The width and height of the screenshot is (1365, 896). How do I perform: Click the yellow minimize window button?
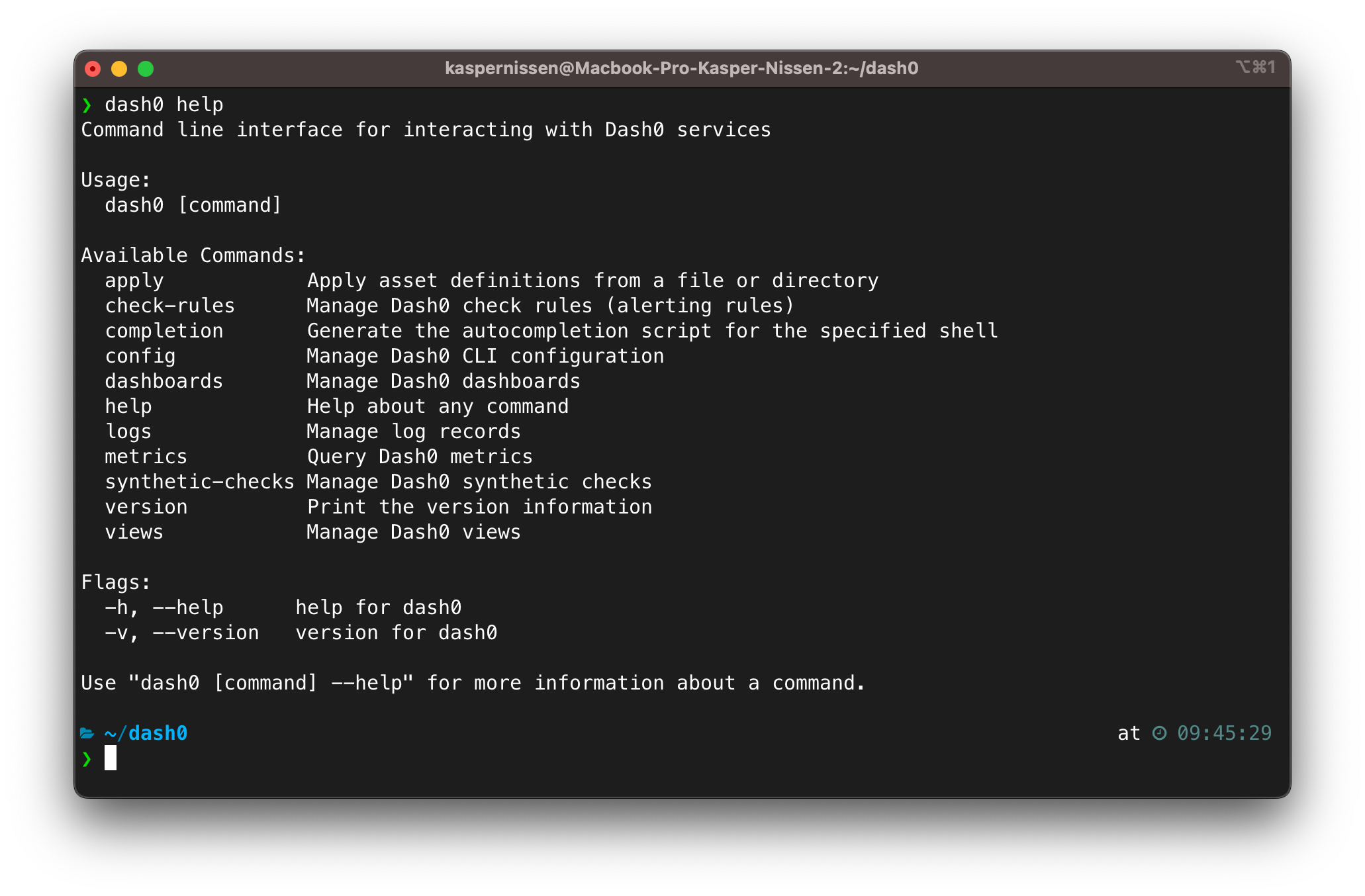119,69
